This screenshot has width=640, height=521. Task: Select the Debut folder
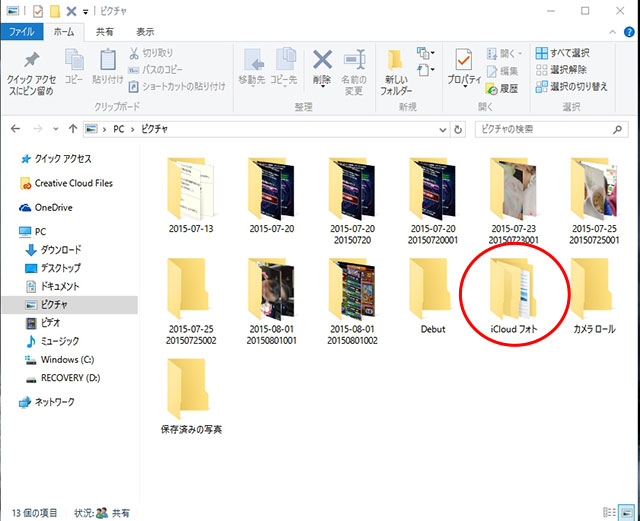tap(433, 296)
